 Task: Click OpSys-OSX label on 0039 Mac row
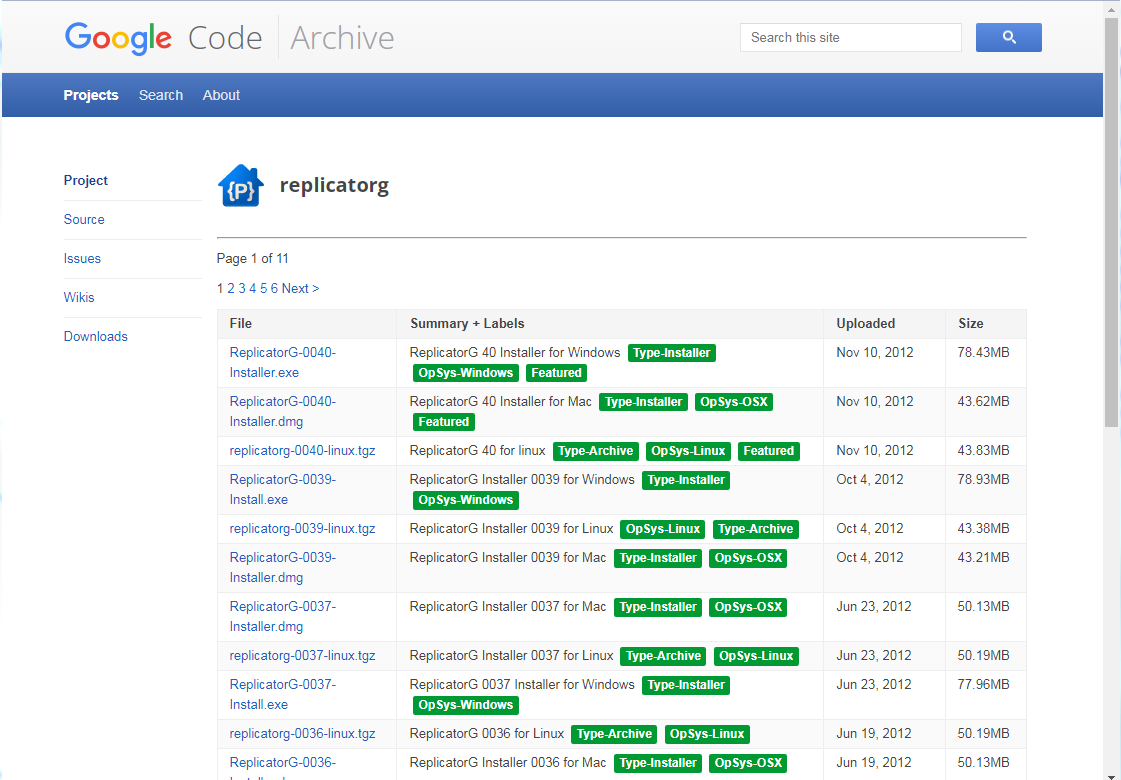pyautogui.click(x=748, y=558)
